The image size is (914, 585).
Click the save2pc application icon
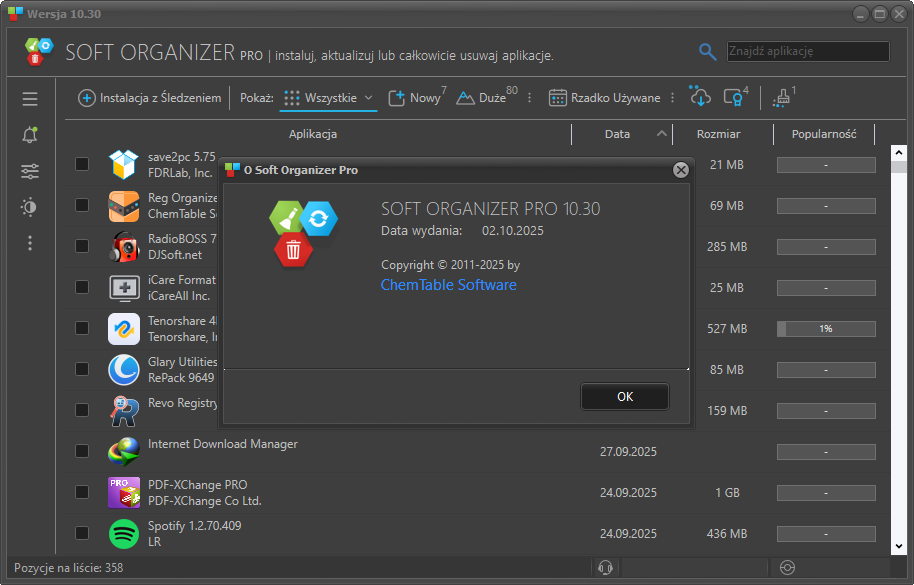point(124,165)
